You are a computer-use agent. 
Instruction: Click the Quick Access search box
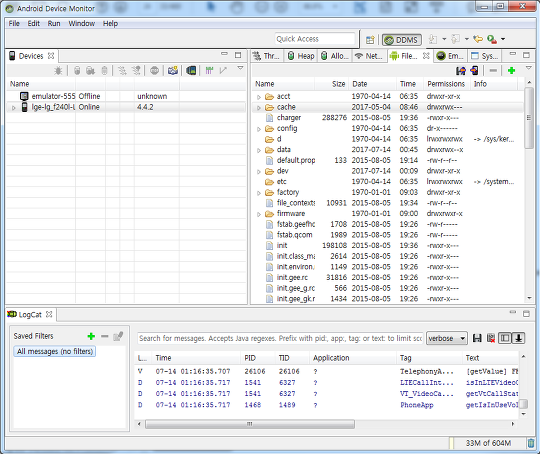(x=315, y=39)
